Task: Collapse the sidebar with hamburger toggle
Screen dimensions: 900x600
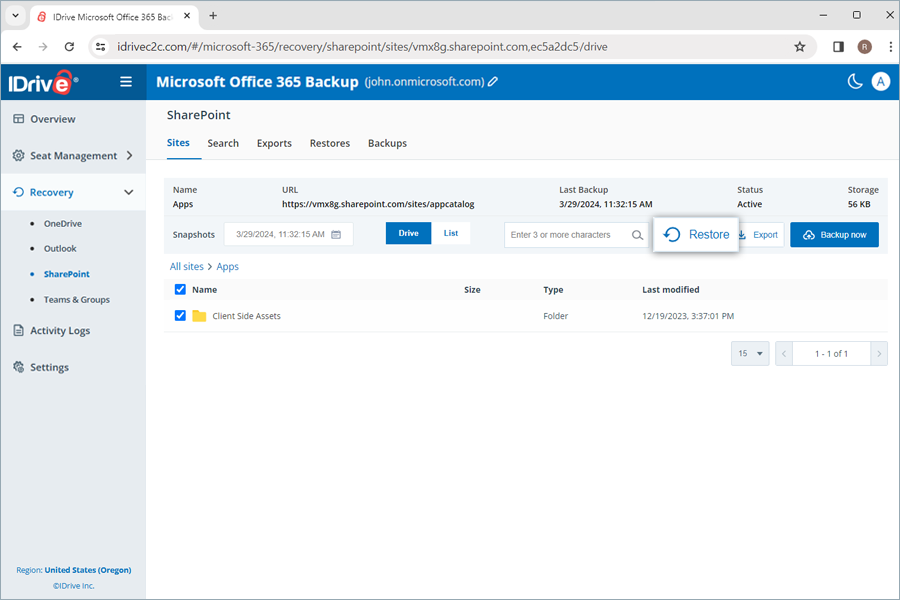Action: [126, 82]
